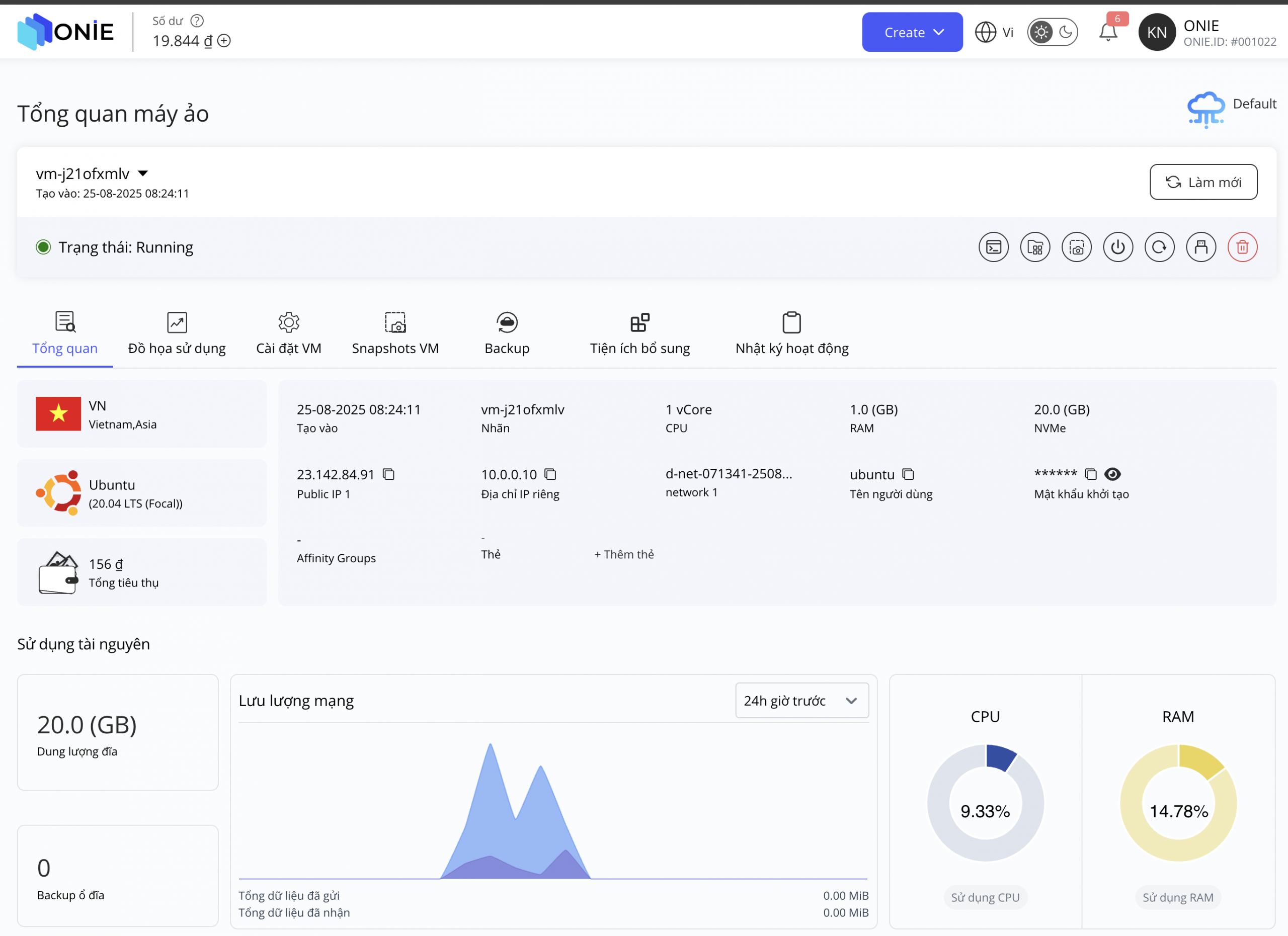Copy the initial password
This screenshot has width=1288, height=936.
1090,474
